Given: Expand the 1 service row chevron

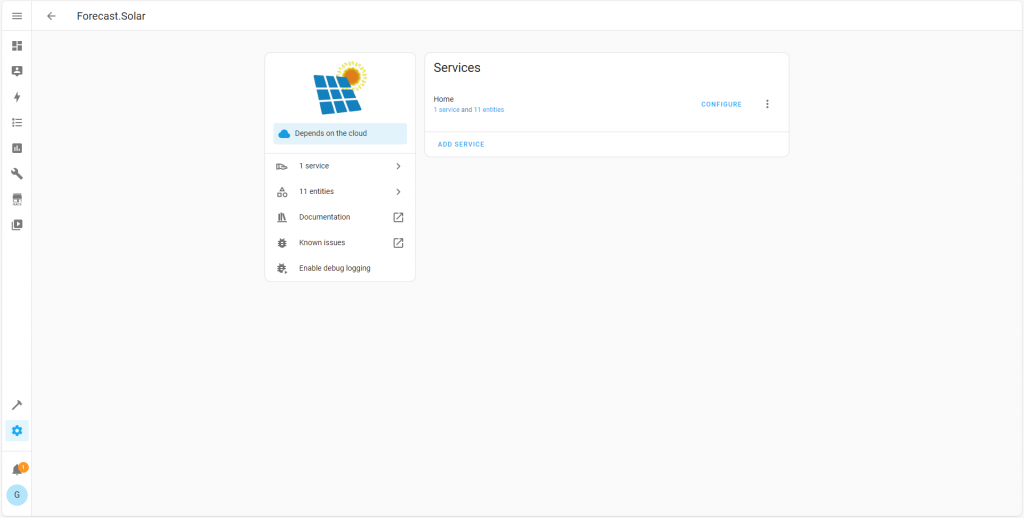Looking at the screenshot, I should [398, 167].
